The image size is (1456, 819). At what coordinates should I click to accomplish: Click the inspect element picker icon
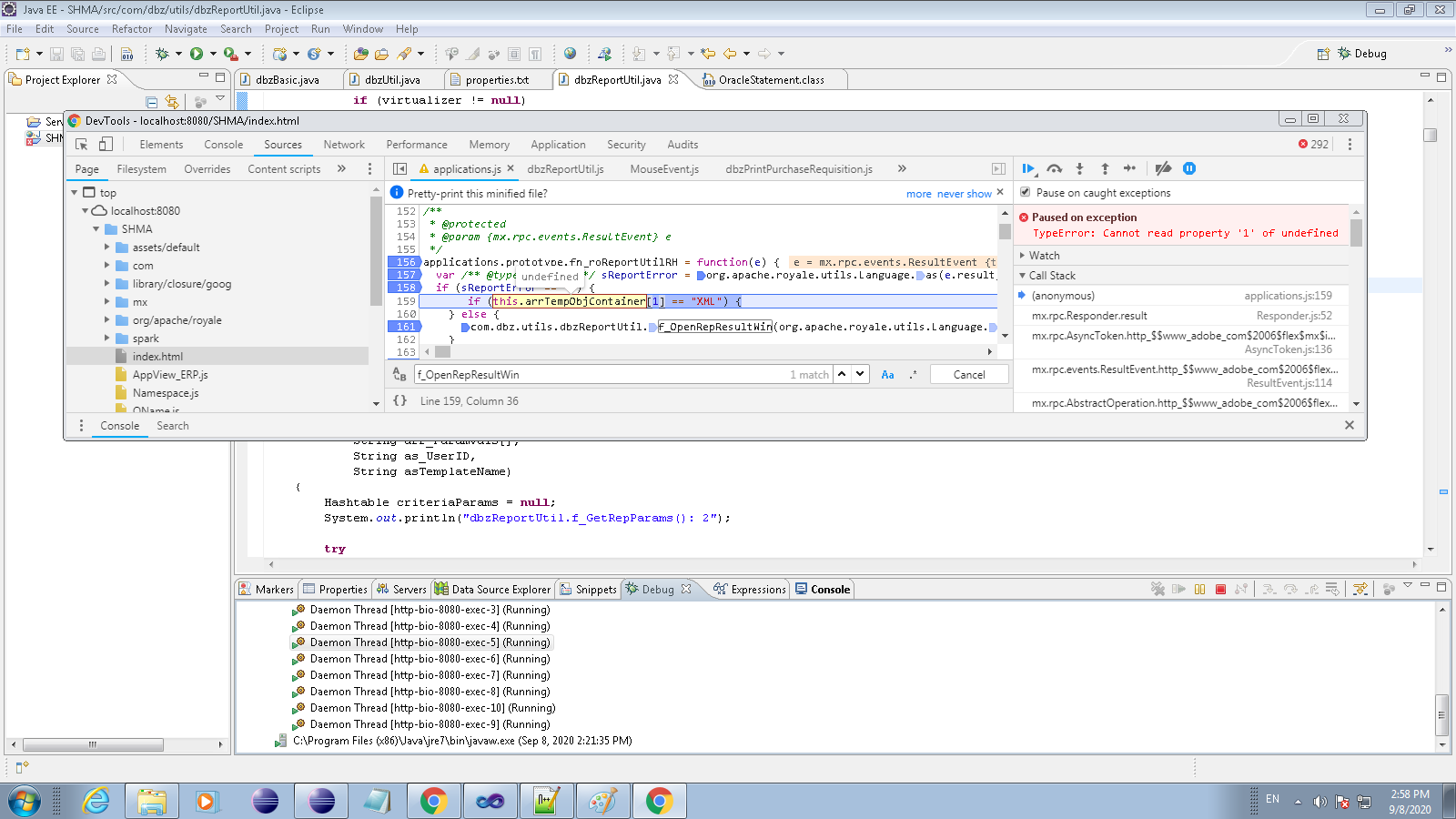(x=82, y=145)
